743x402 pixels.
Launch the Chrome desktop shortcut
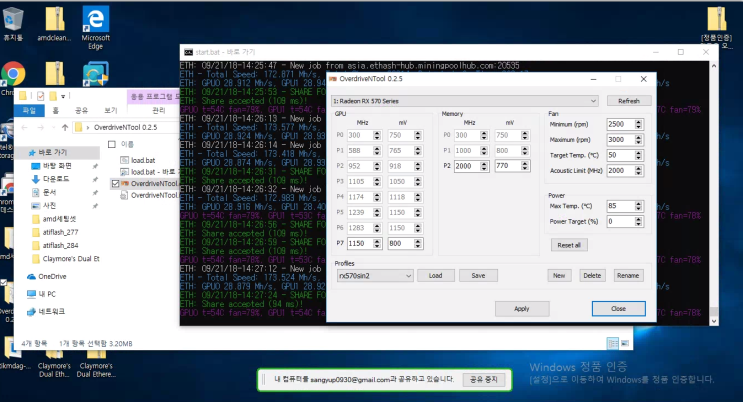tap(13, 76)
